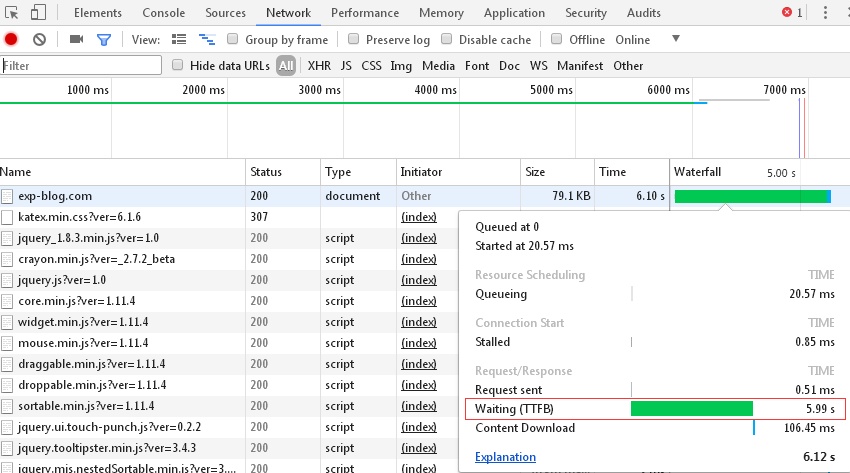
Task: Click the red record network log button
Action: 11,40
